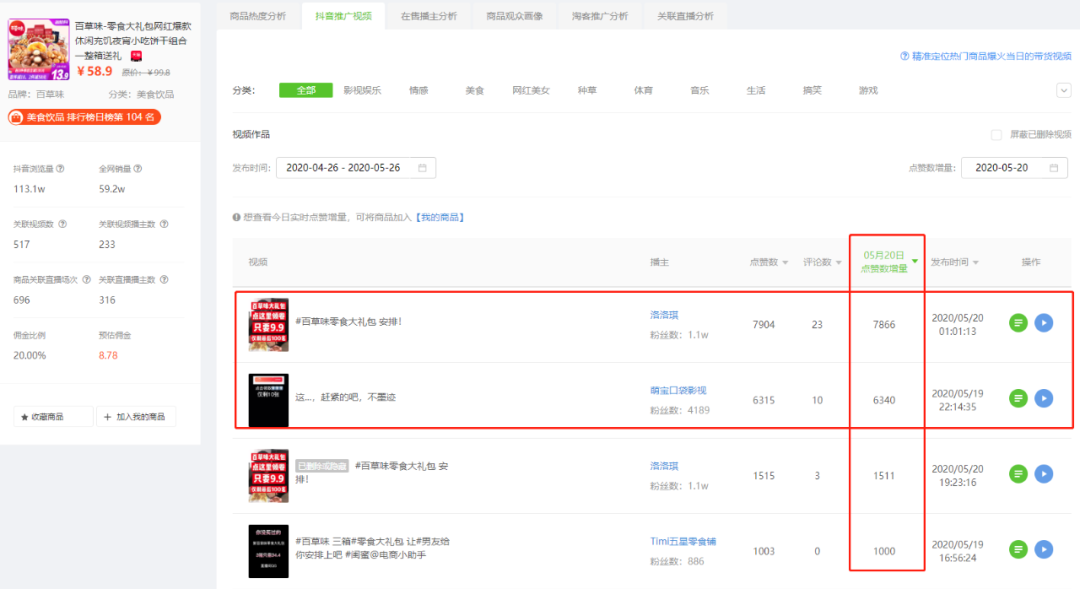Play the 7904-likes 滴滴琪 video
The width and height of the screenshot is (1080, 589).
coord(1043,323)
